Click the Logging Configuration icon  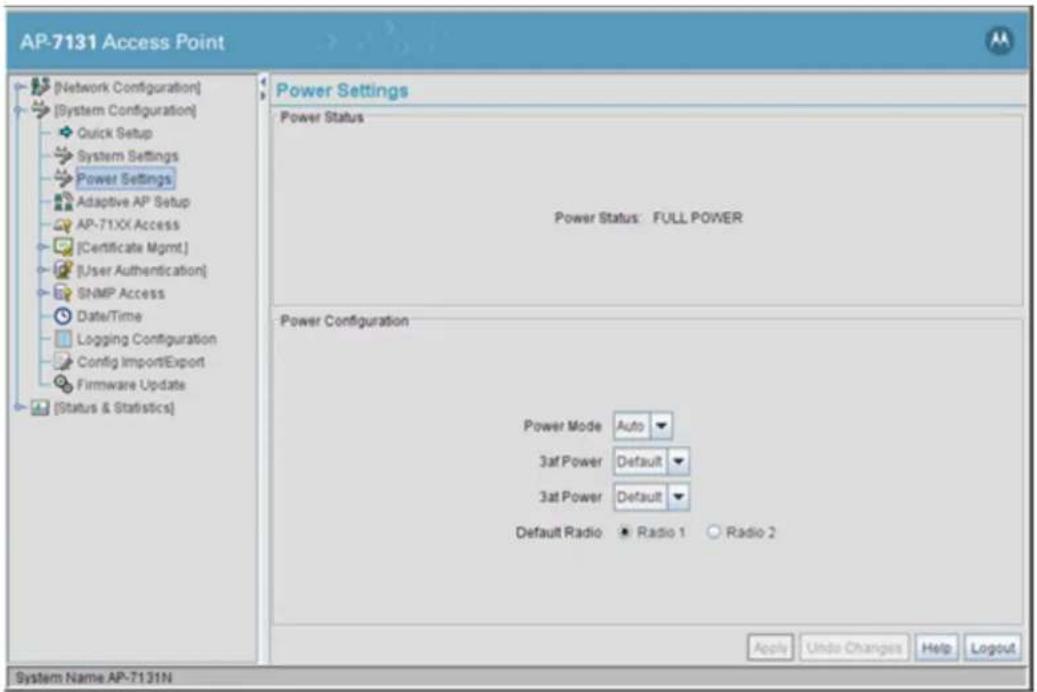(x=63, y=339)
